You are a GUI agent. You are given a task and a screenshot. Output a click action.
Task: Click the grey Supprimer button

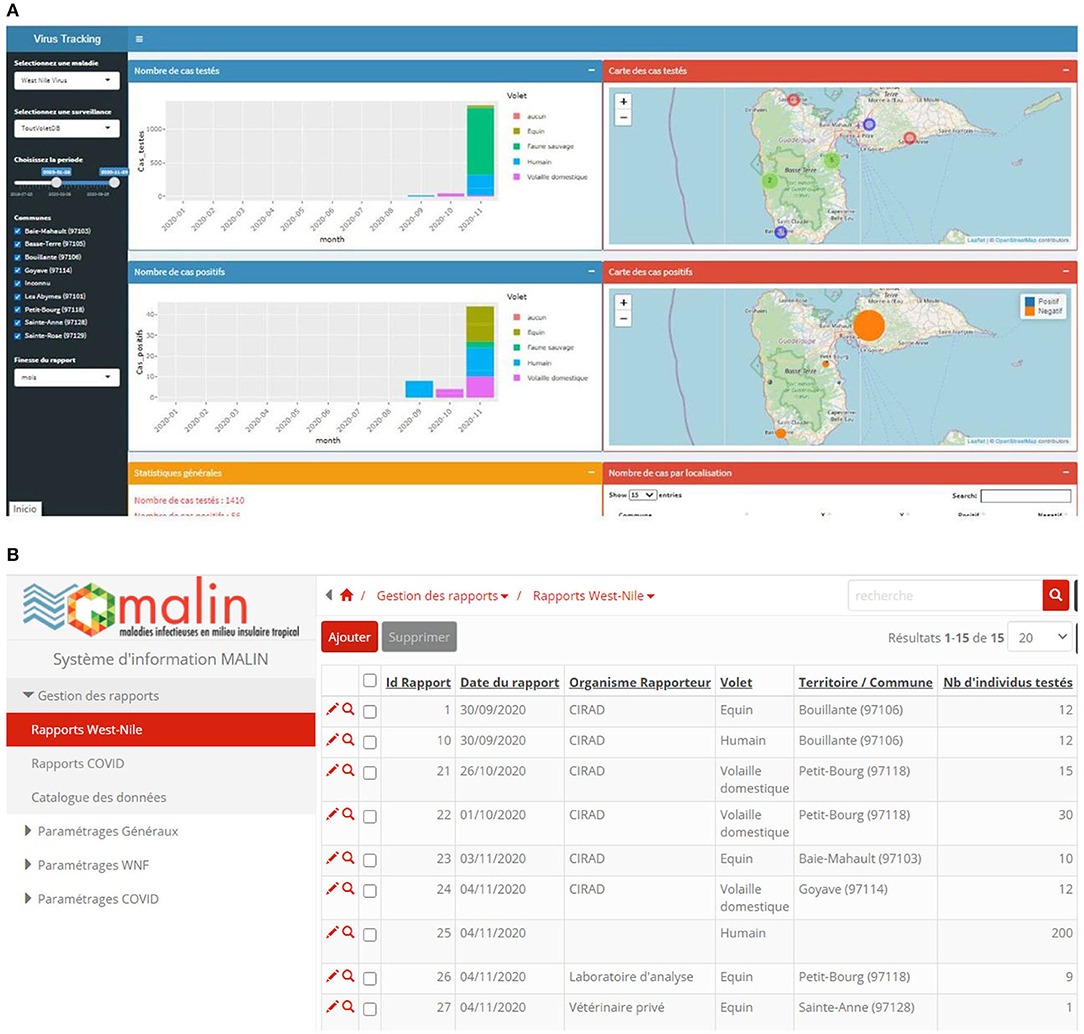[419, 637]
